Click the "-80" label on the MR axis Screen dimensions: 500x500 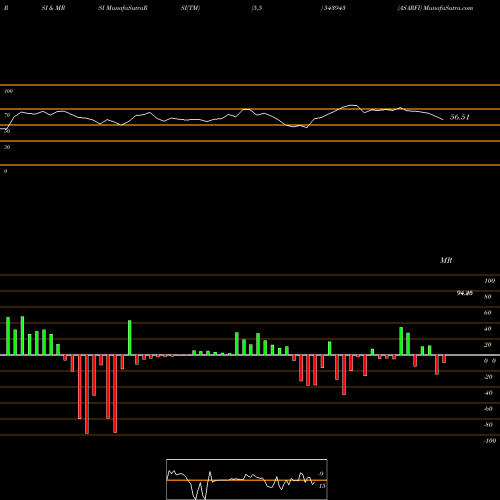[488, 425]
